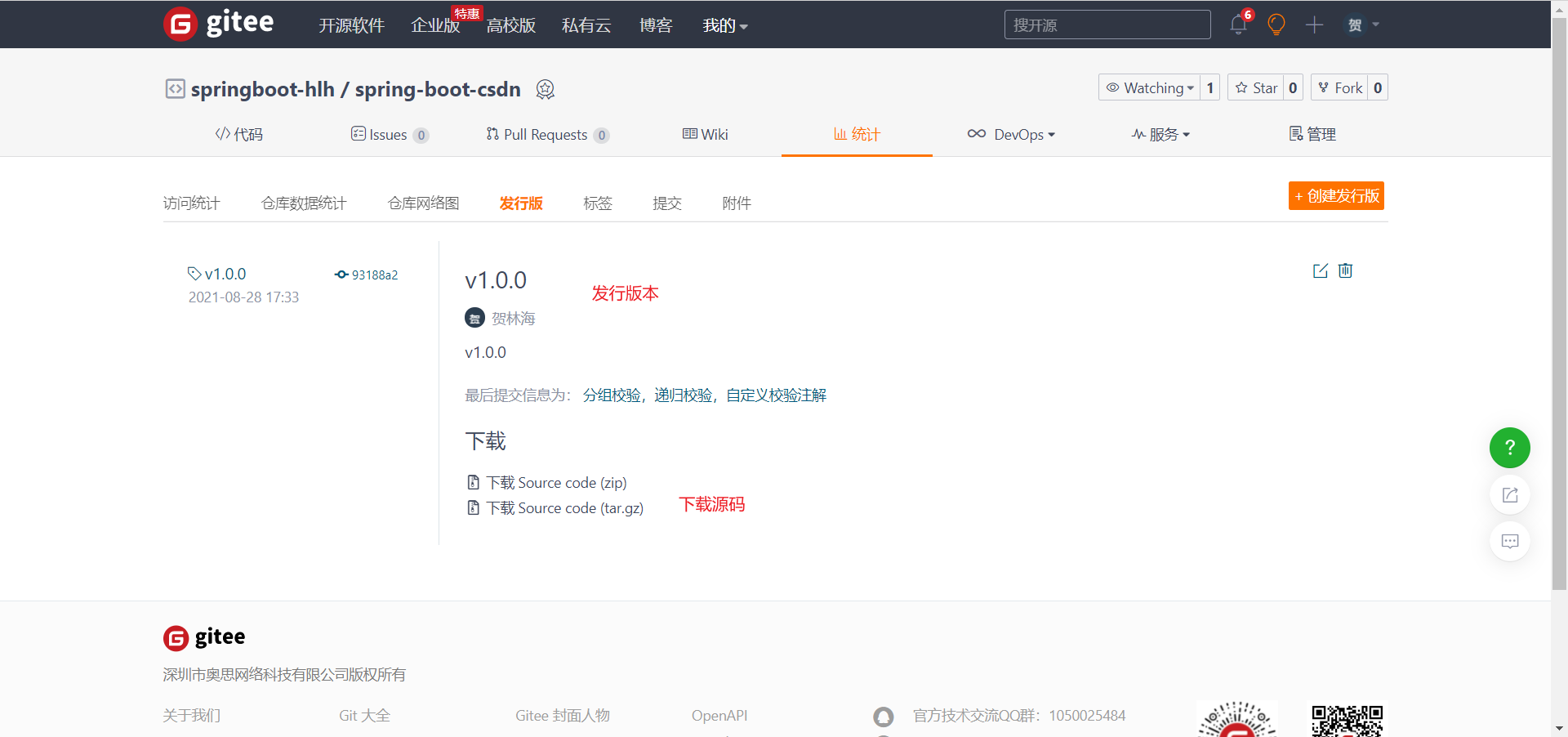1568x737 pixels.
Task: Open the 代码 tab
Action: pos(238,134)
